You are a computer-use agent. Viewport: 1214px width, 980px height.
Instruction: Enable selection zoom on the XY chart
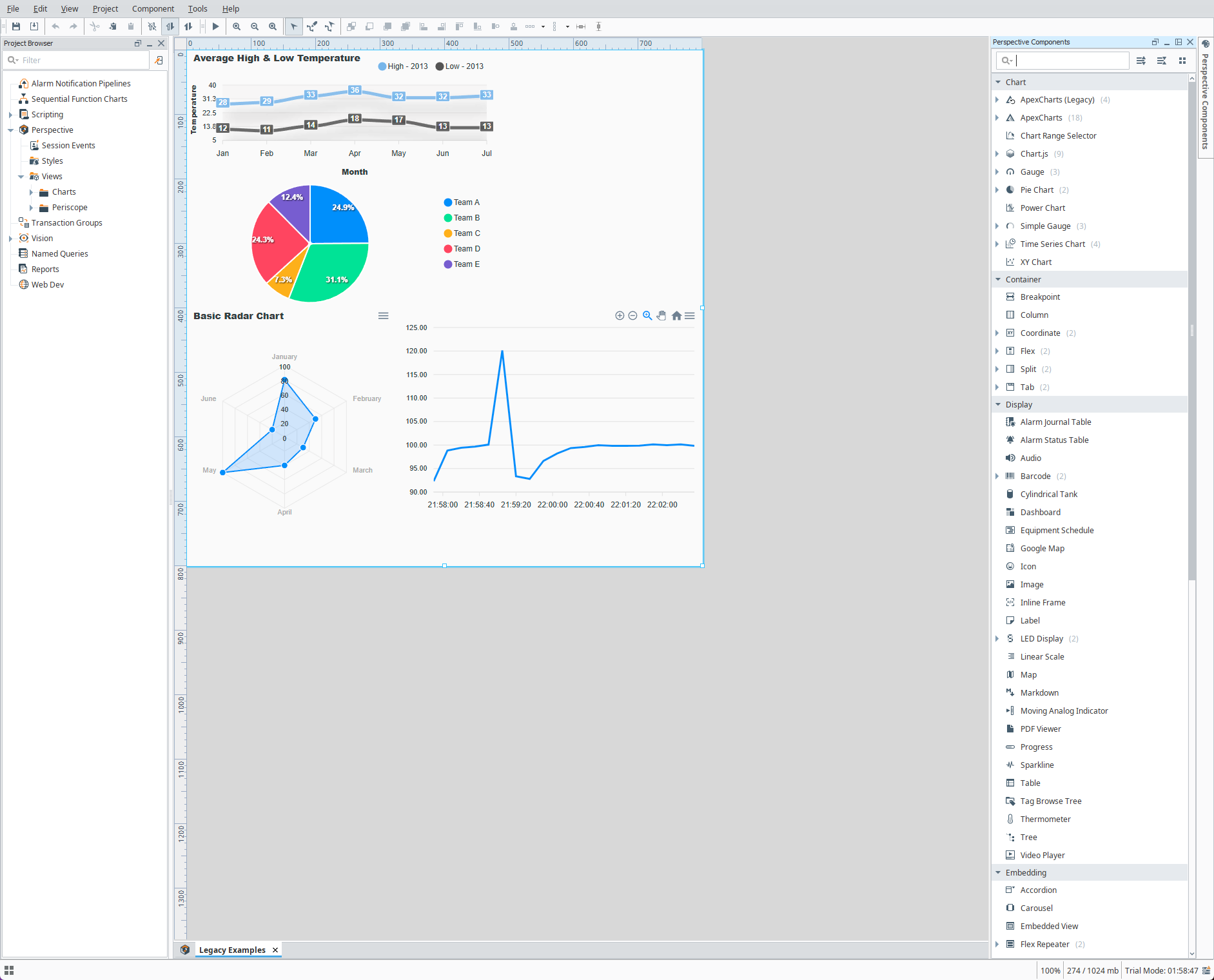tap(647, 315)
